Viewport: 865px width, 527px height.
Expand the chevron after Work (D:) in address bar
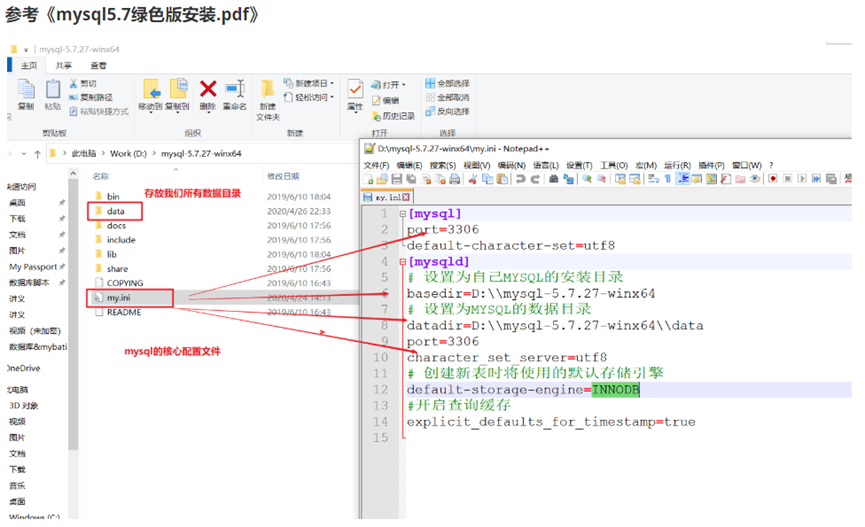click(154, 154)
